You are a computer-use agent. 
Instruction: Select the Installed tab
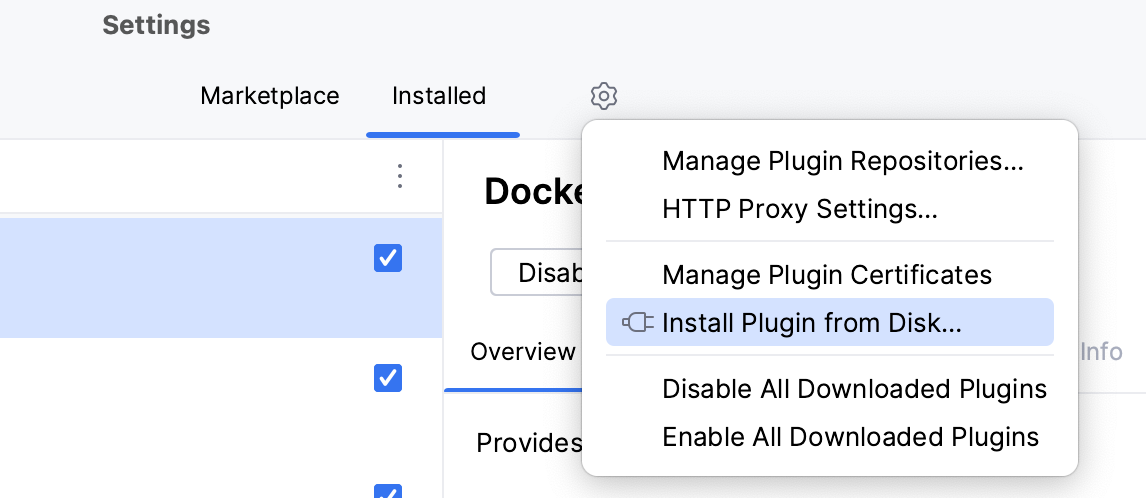coord(439,96)
